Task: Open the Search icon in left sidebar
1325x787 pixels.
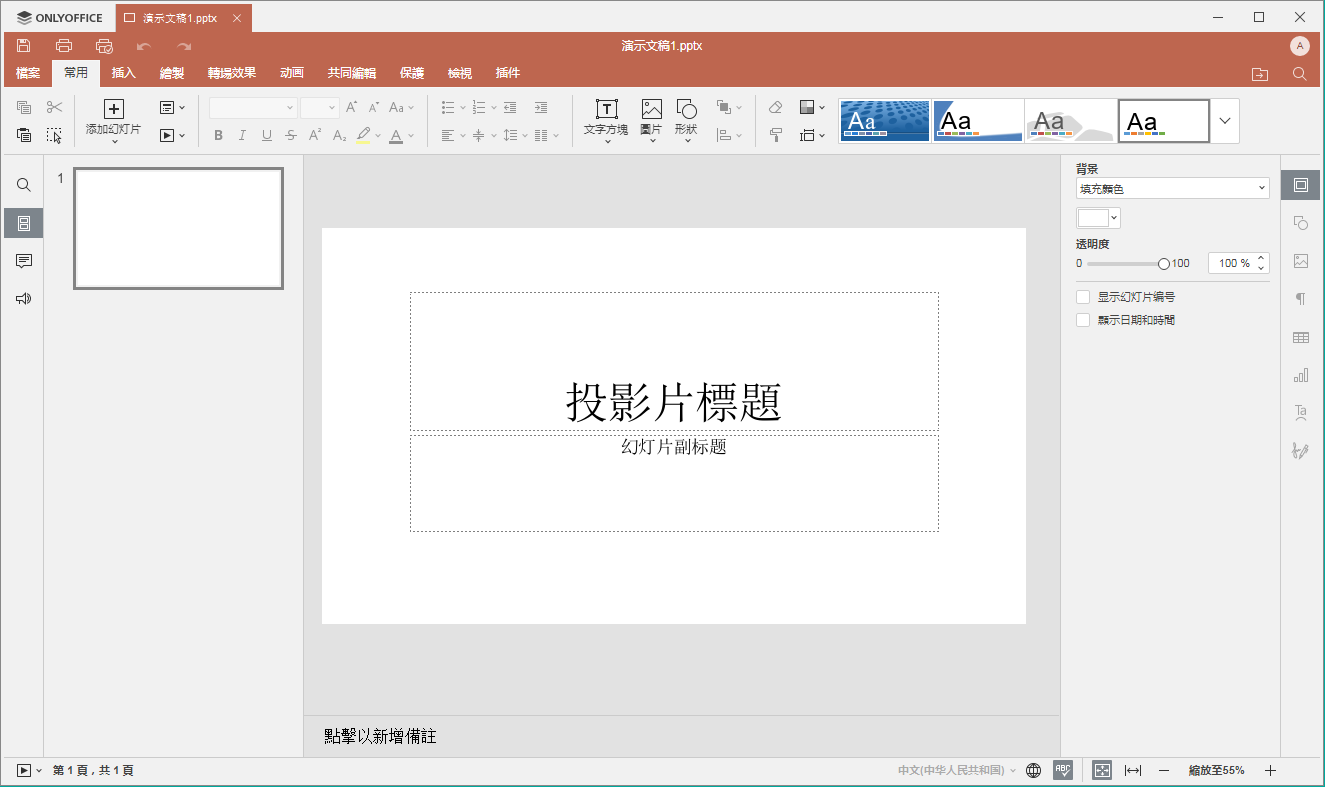Action: pyautogui.click(x=24, y=185)
